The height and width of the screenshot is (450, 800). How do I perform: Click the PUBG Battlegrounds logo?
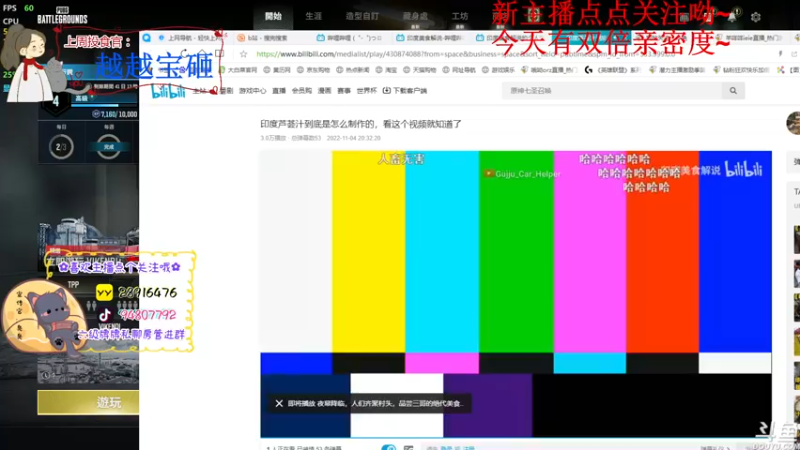coord(62,16)
